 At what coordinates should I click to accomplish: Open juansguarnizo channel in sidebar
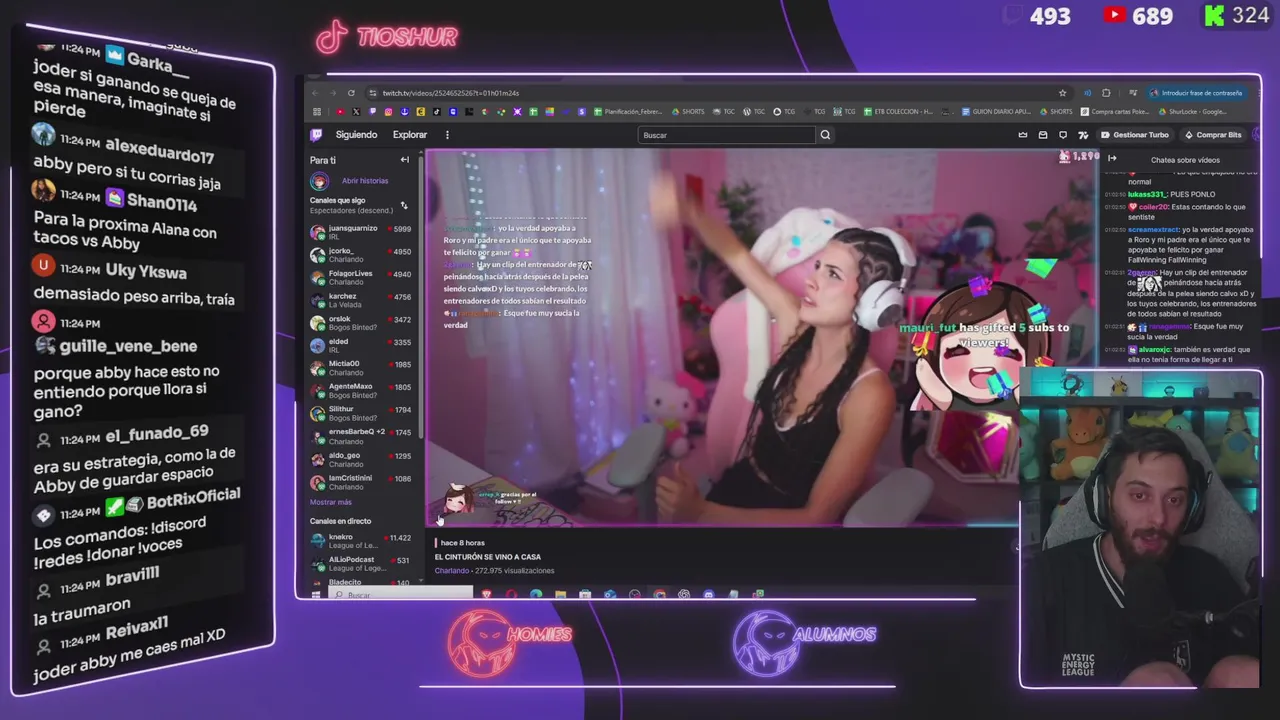pos(361,232)
